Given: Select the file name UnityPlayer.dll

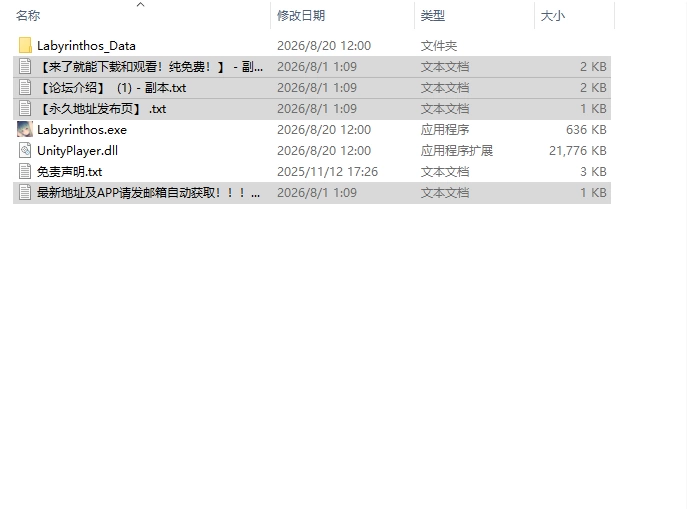Looking at the screenshot, I should 77,151.
